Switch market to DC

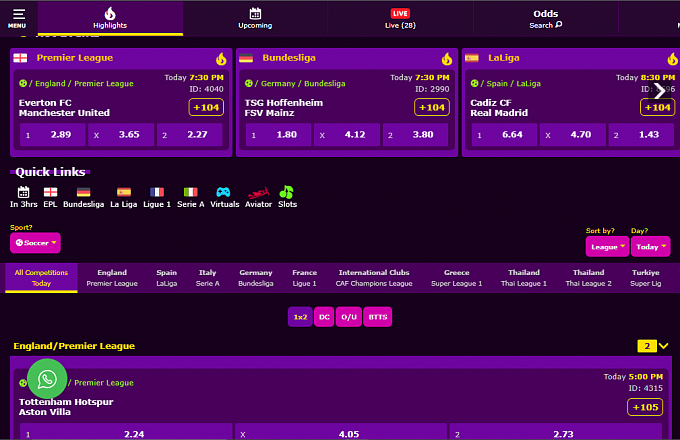pos(324,317)
